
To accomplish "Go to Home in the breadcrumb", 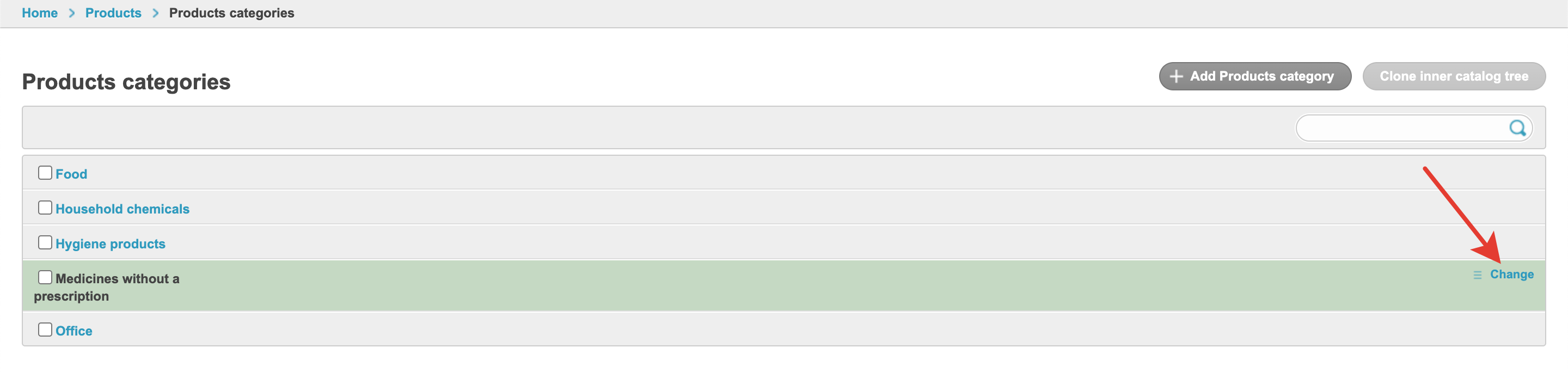I will [x=40, y=13].
